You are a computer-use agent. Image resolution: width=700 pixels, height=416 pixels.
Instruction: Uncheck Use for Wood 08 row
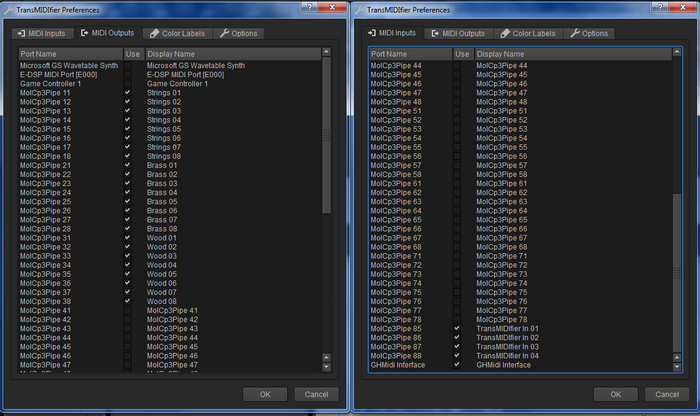pos(128,301)
